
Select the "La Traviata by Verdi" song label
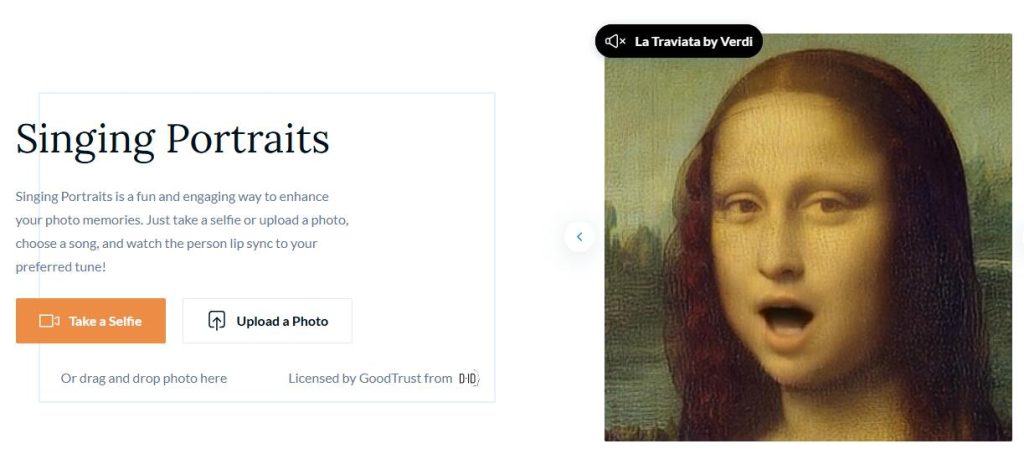[x=693, y=41]
